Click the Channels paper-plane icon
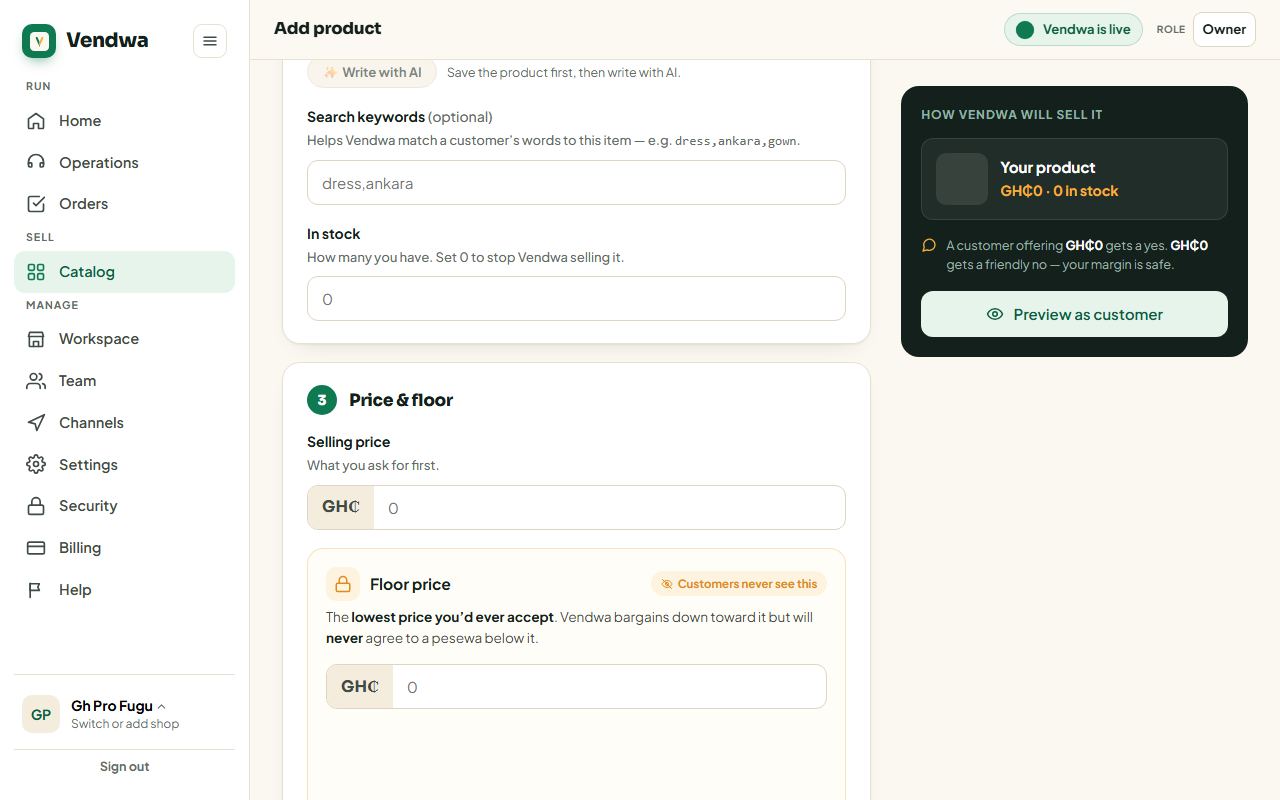1280x800 pixels. pyautogui.click(x=36, y=423)
